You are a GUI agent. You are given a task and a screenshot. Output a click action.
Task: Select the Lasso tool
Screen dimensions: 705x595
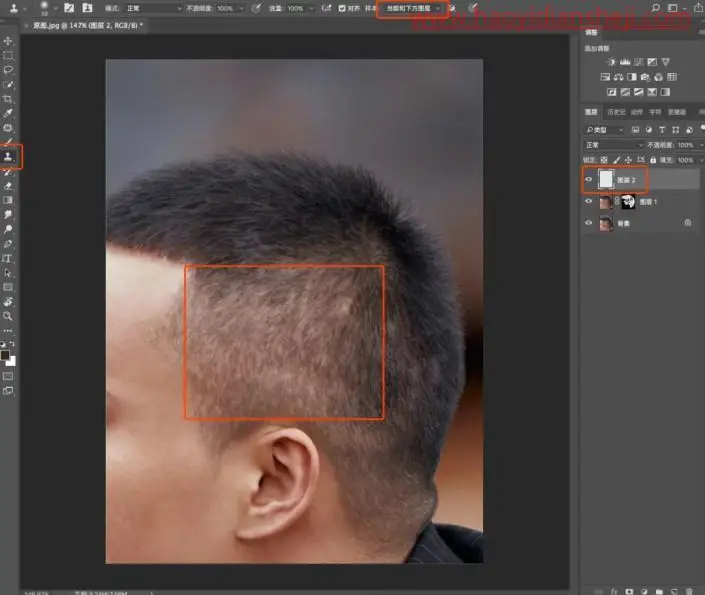pos(8,70)
